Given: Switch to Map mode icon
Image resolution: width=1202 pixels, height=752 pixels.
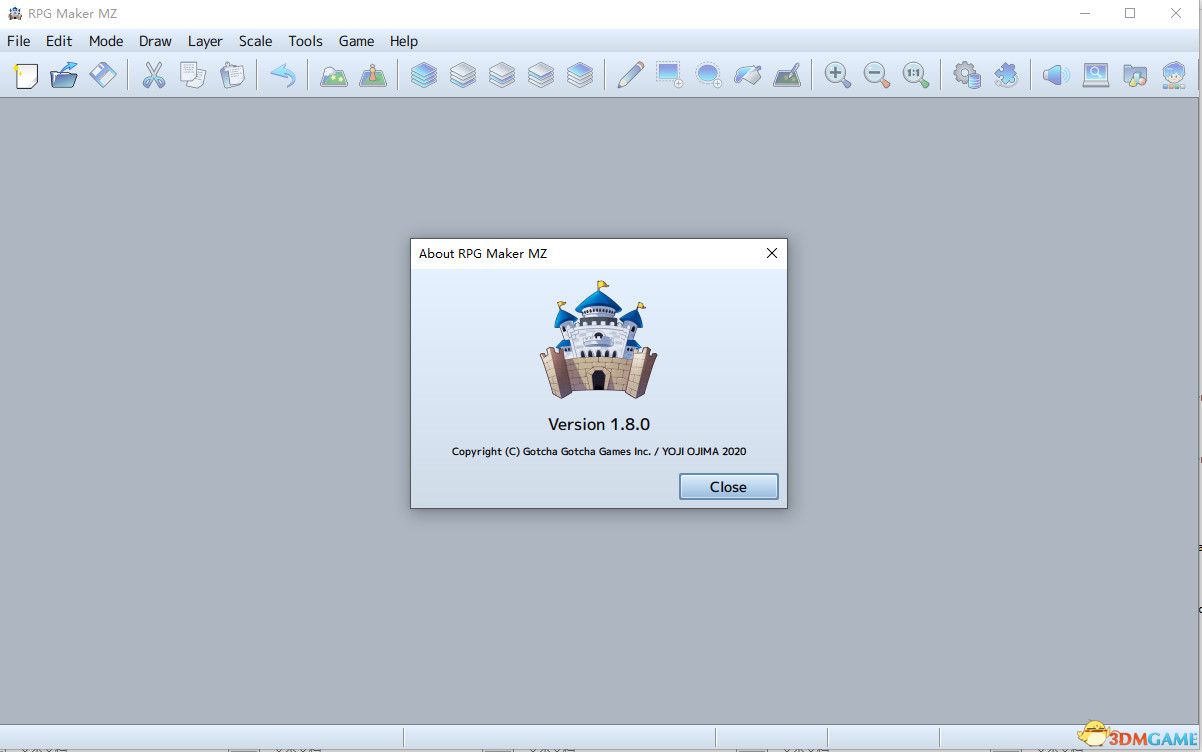Looking at the screenshot, I should point(334,75).
